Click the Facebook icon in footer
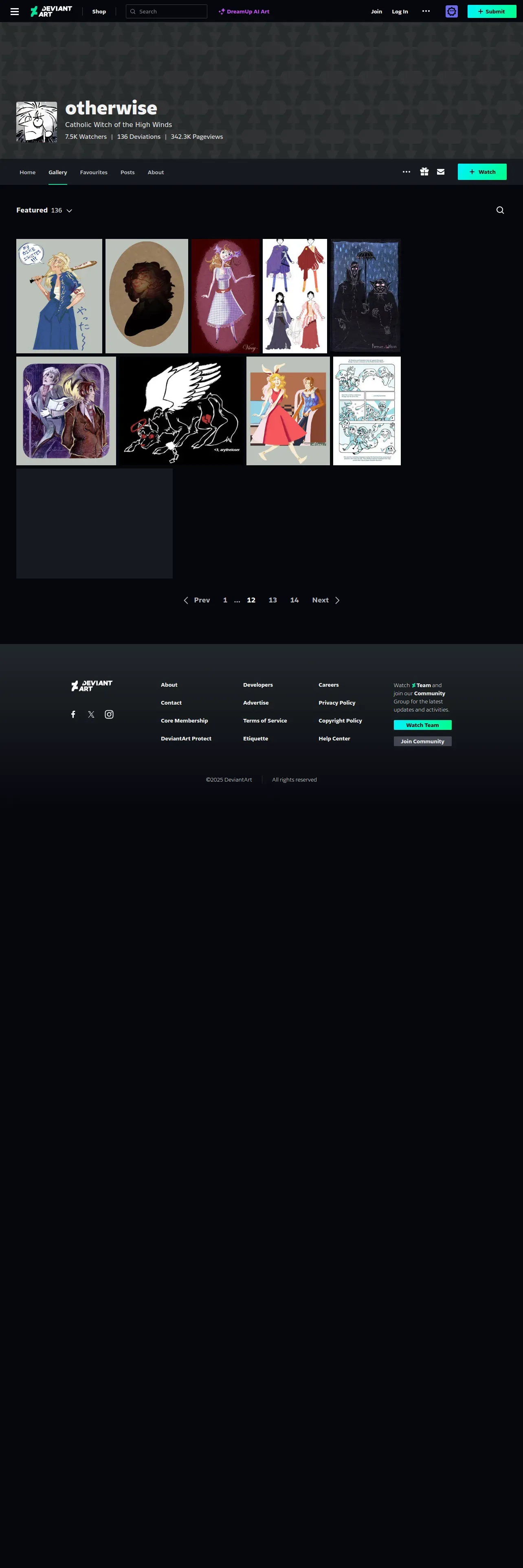Screen dimensions: 523x1568 pos(73,715)
